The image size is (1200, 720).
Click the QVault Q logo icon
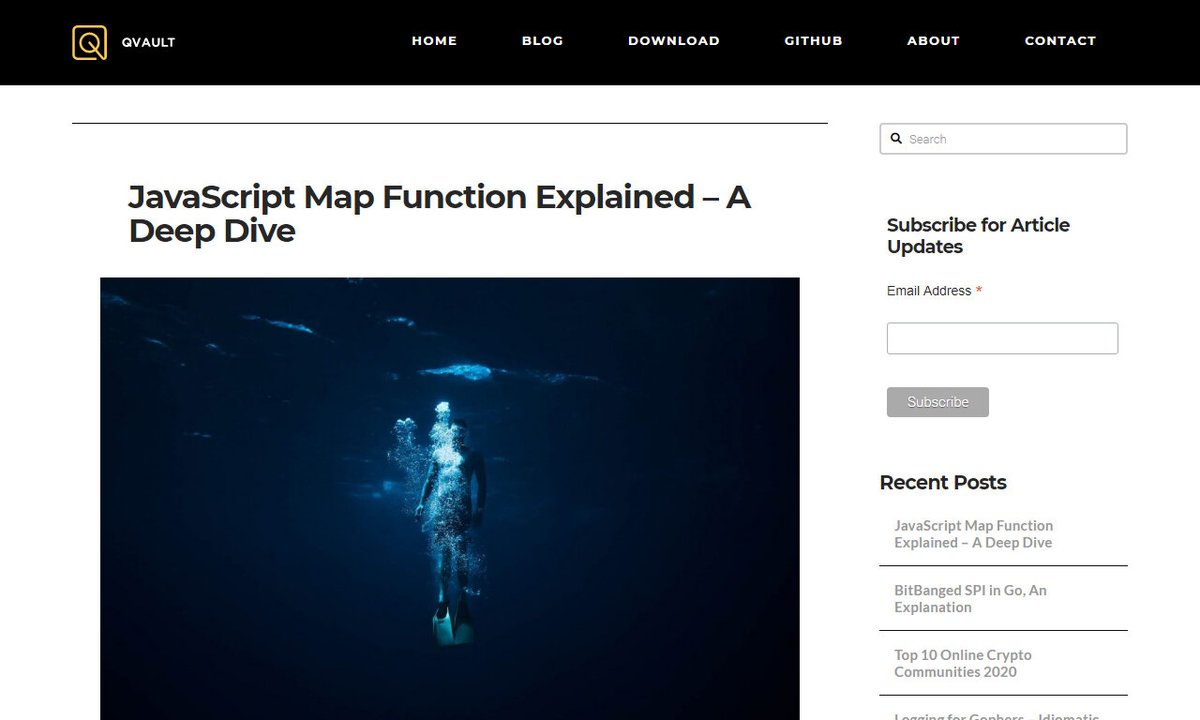[89, 42]
